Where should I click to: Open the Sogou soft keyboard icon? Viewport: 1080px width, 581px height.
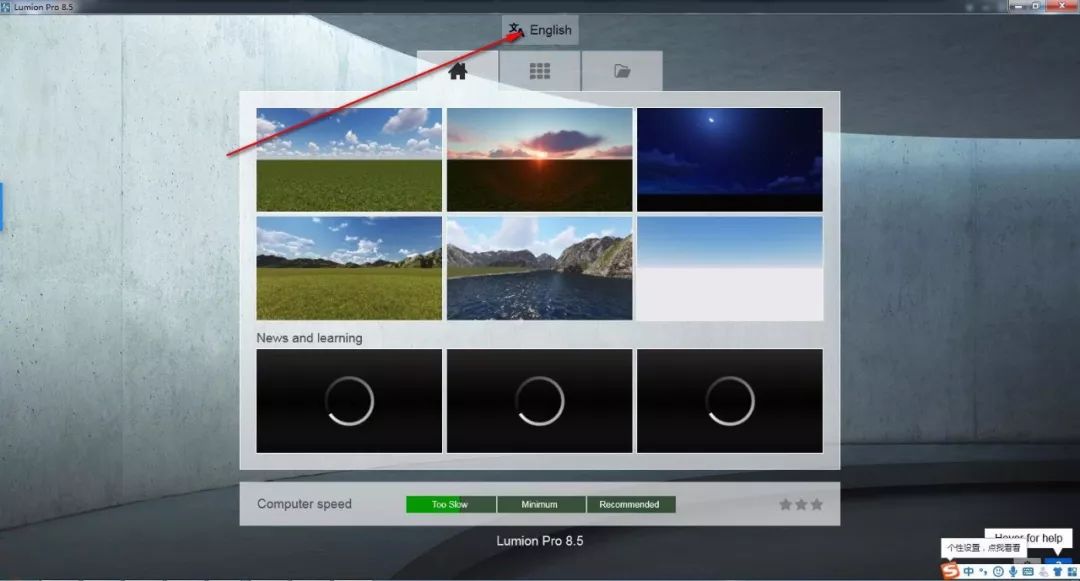[x=1028, y=571]
